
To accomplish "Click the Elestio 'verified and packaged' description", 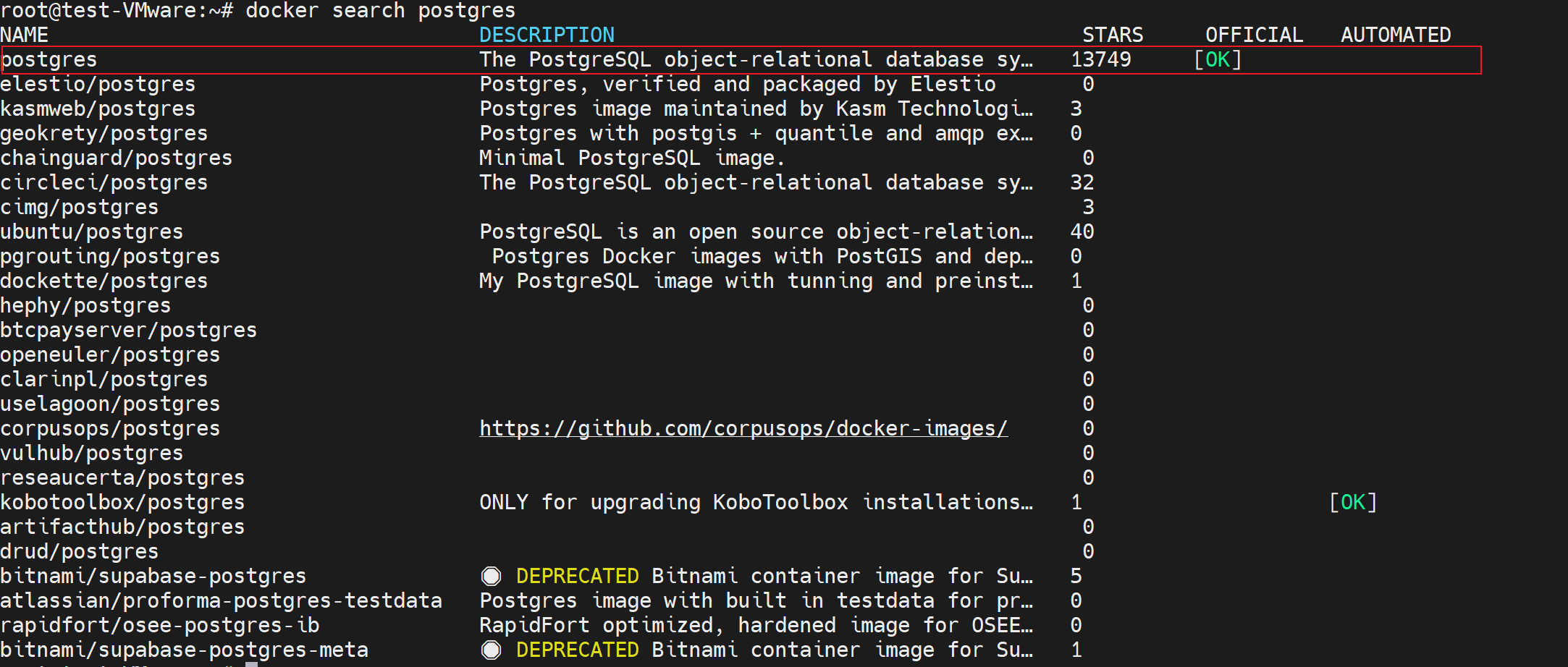I will (738, 84).
